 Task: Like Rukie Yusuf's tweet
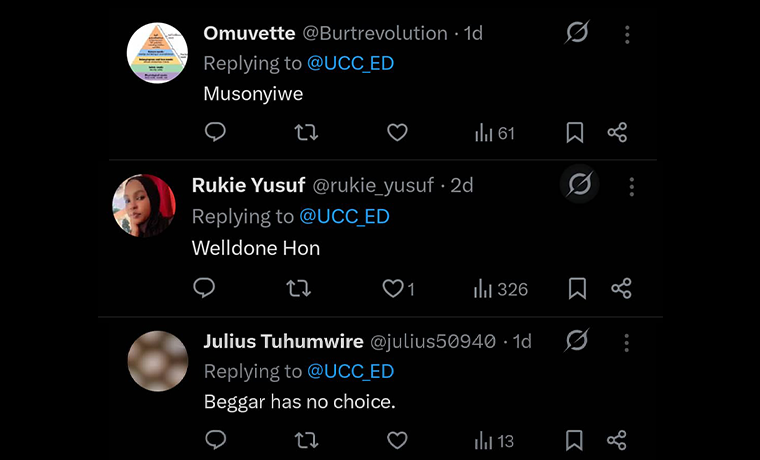(x=393, y=288)
